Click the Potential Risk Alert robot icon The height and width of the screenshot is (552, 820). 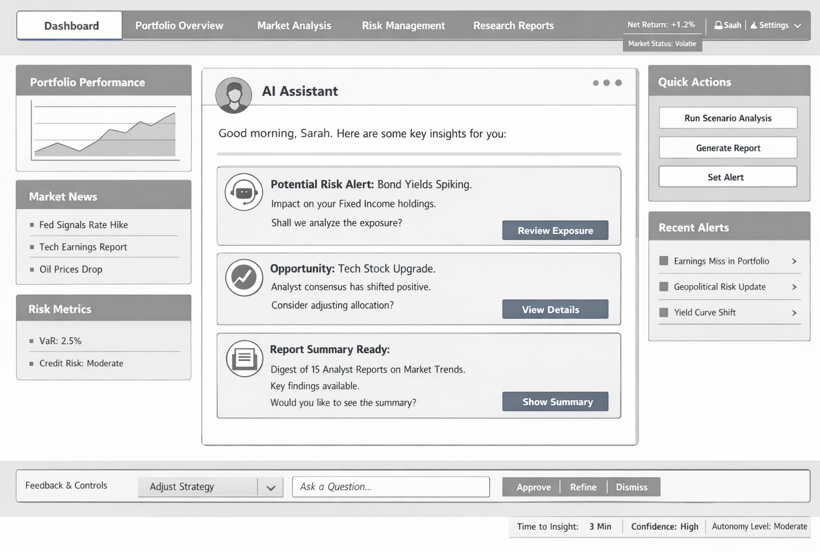click(x=243, y=192)
